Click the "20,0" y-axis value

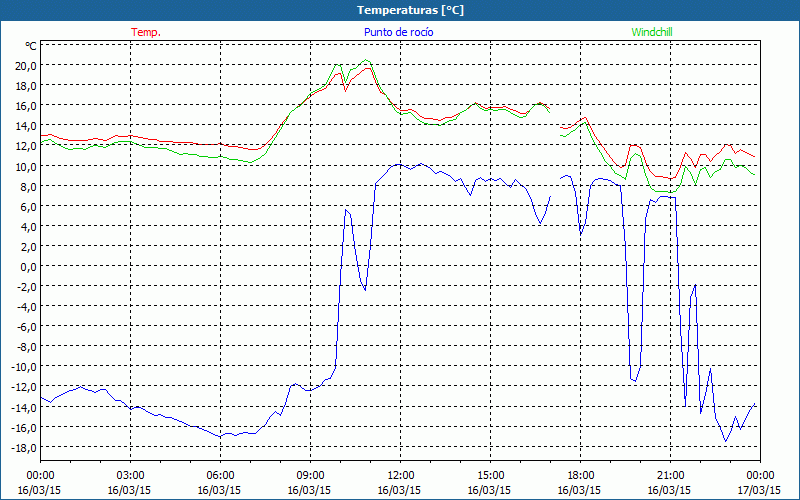point(27,65)
